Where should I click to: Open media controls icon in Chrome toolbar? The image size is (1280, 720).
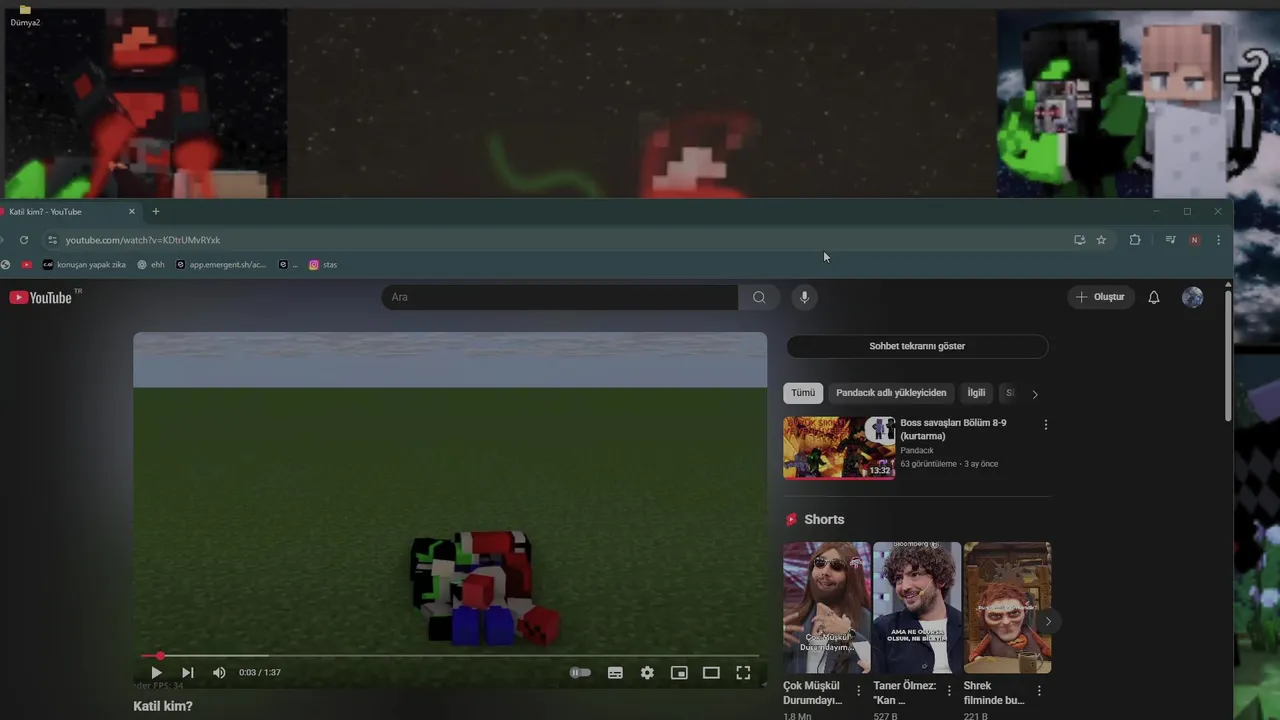pos(1170,240)
